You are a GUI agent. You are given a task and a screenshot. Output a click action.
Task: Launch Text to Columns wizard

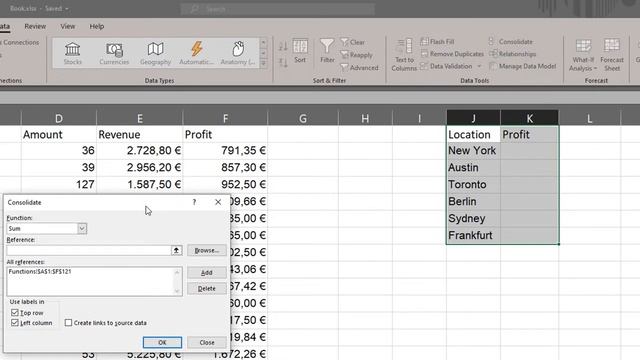pos(404,55)
